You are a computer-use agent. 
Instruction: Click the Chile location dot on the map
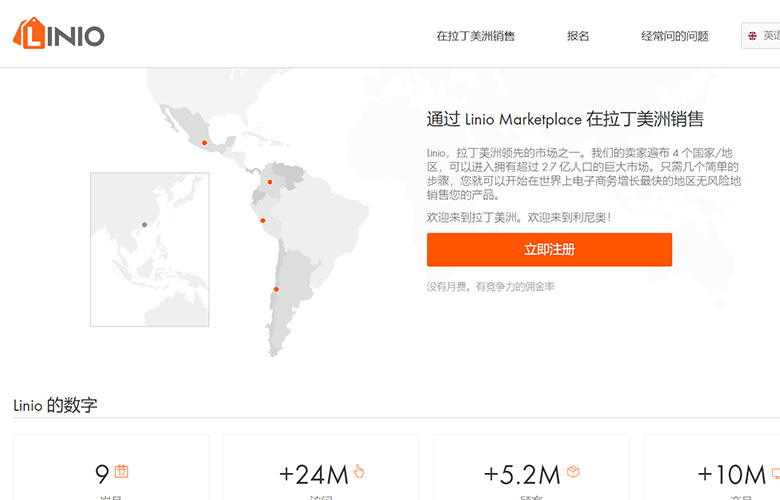click(x=276, y=289)
